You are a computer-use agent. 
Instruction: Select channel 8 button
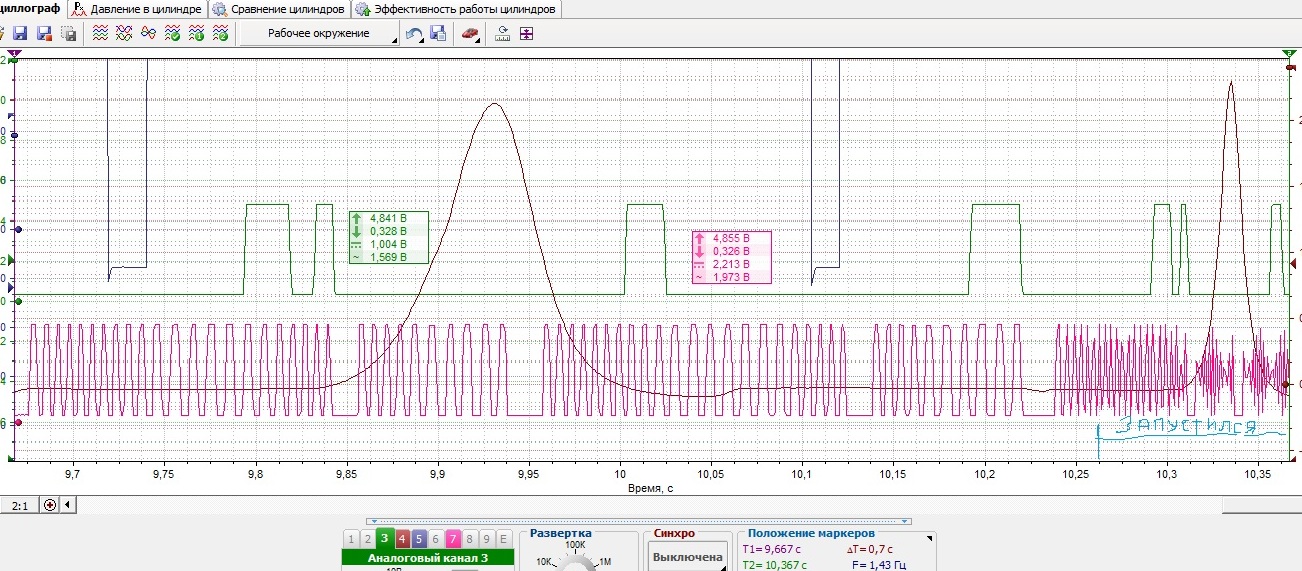[470, 539]
